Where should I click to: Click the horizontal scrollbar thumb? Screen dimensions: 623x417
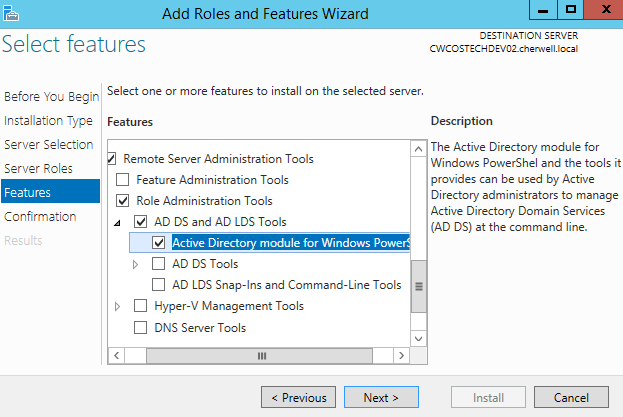click(259, 355)
